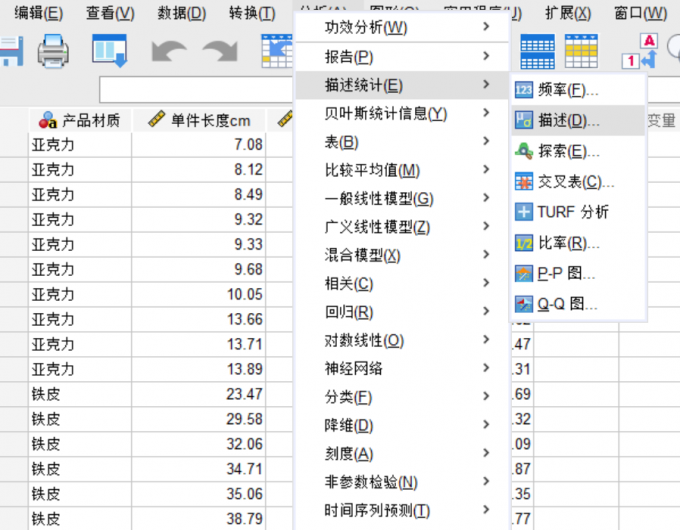Select the cell with value 7.08
680x530 pixels.
click(199, 144)
